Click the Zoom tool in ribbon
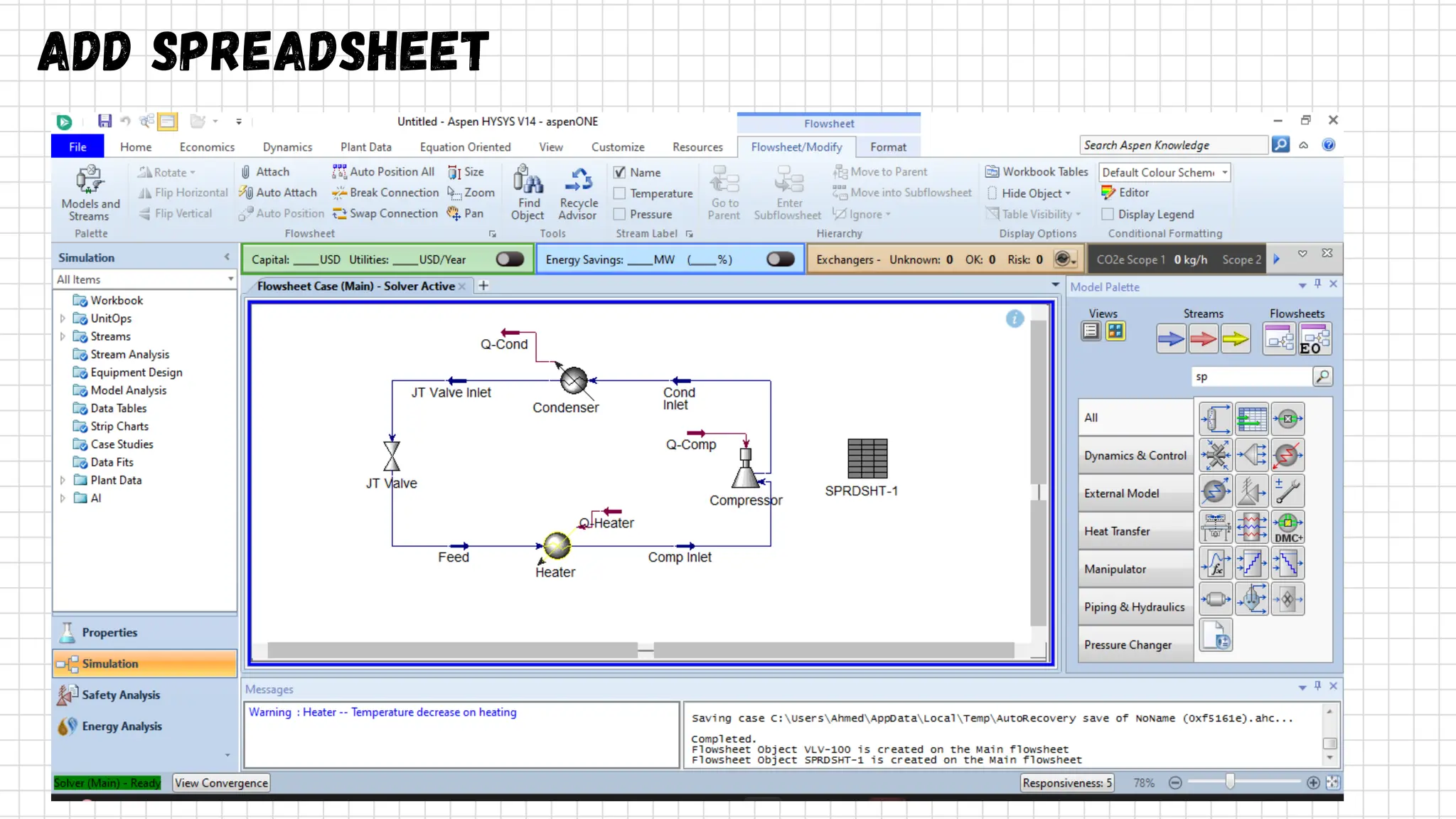Image resolution: width=1456 pixels, height=819 pixels. pos(471,193)
